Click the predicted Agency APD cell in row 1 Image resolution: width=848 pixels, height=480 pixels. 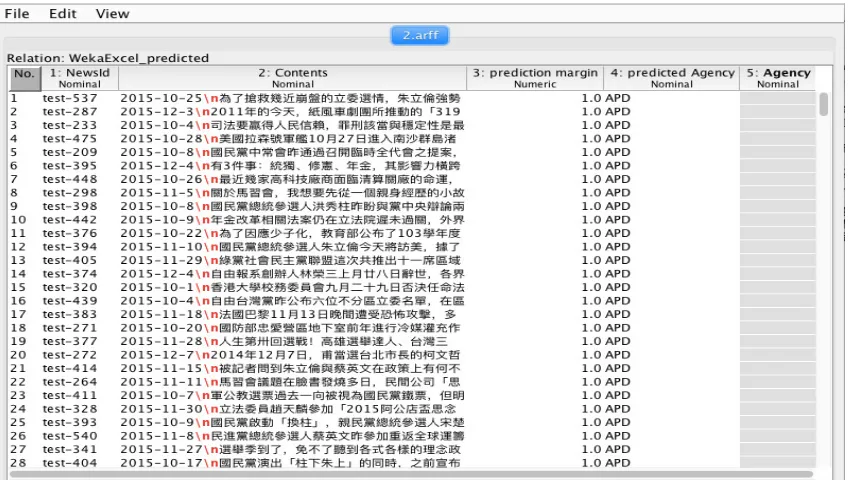tap(672, 98)
